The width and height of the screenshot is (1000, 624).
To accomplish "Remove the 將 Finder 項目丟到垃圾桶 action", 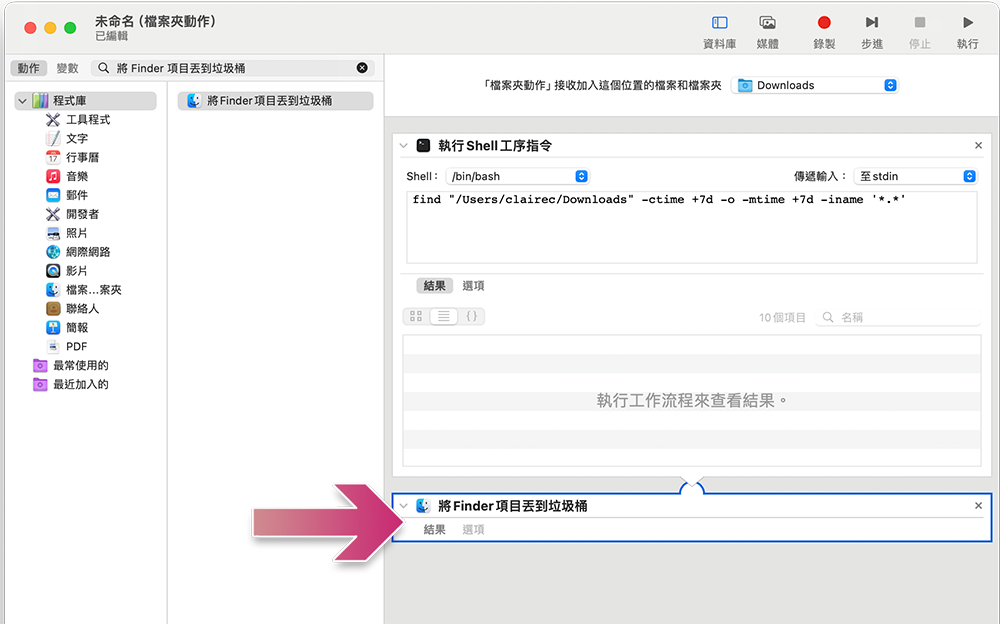I will [x=978, y=506].
